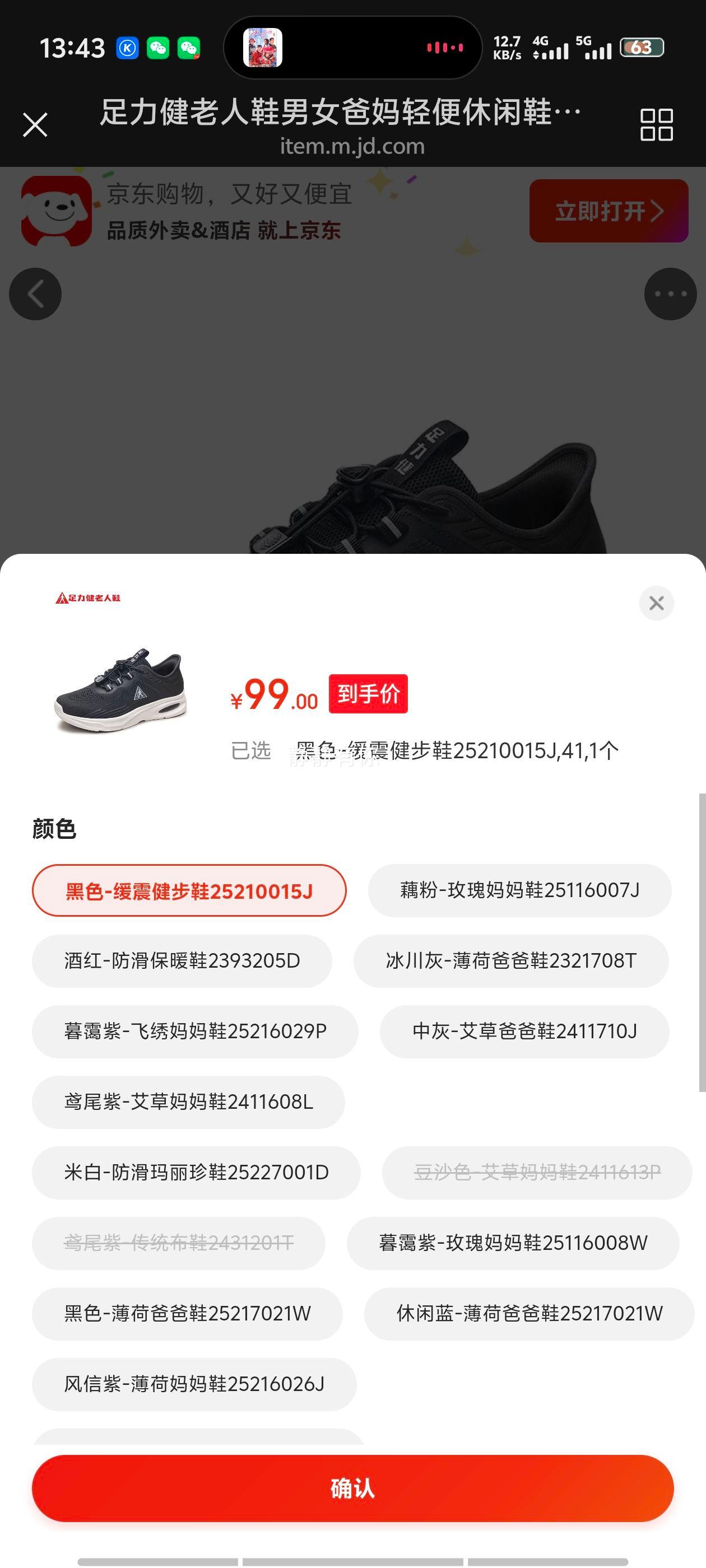This screenshot has width=706, height=1568.
Task: Pick the 米白-防滑玛丽珍鞋25227001D option
Action: coord(196,1173)
